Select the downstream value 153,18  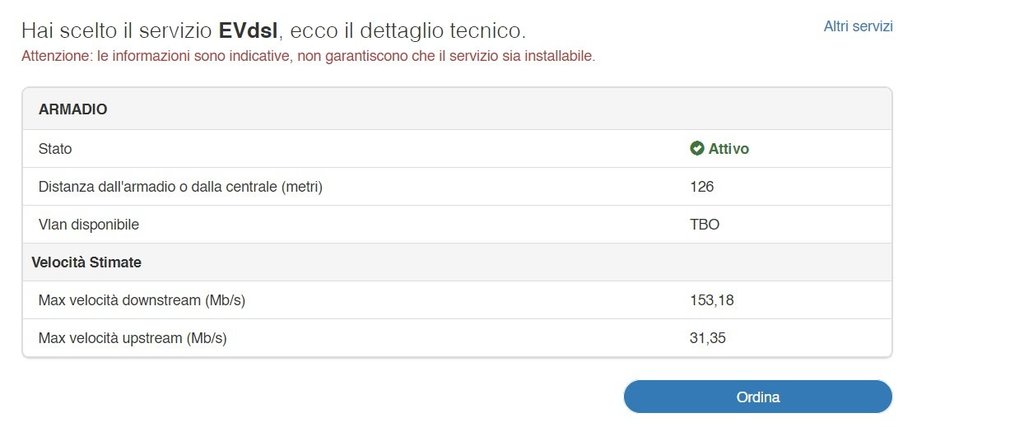tap(712, 301)
